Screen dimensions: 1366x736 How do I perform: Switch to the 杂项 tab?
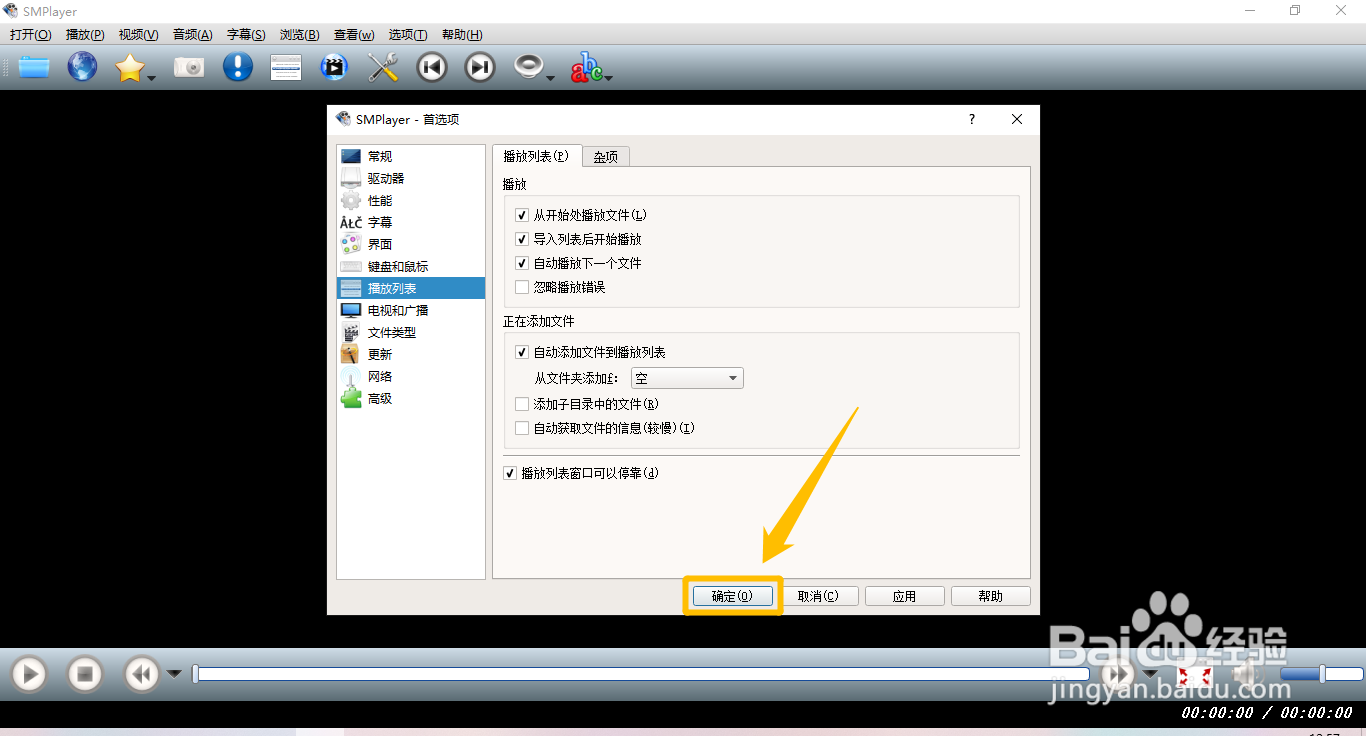coord(605,156)
